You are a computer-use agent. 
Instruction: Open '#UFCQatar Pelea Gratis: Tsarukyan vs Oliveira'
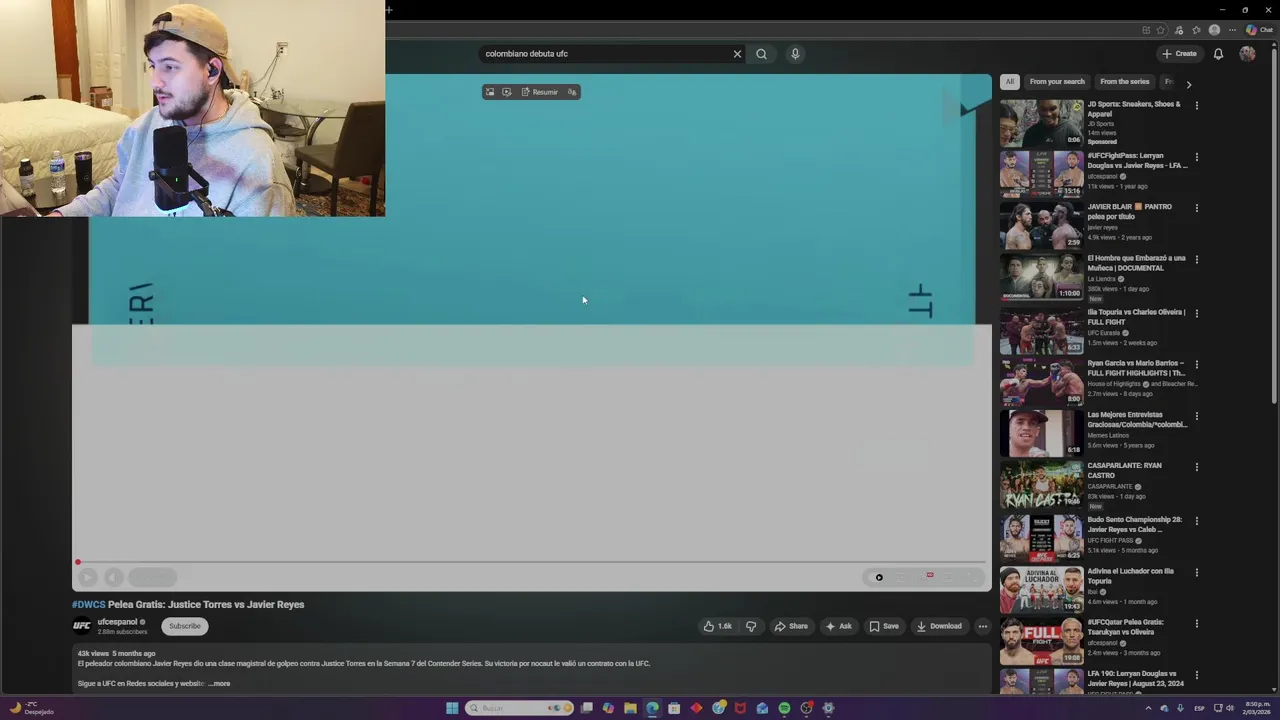tap(1126, 627)
